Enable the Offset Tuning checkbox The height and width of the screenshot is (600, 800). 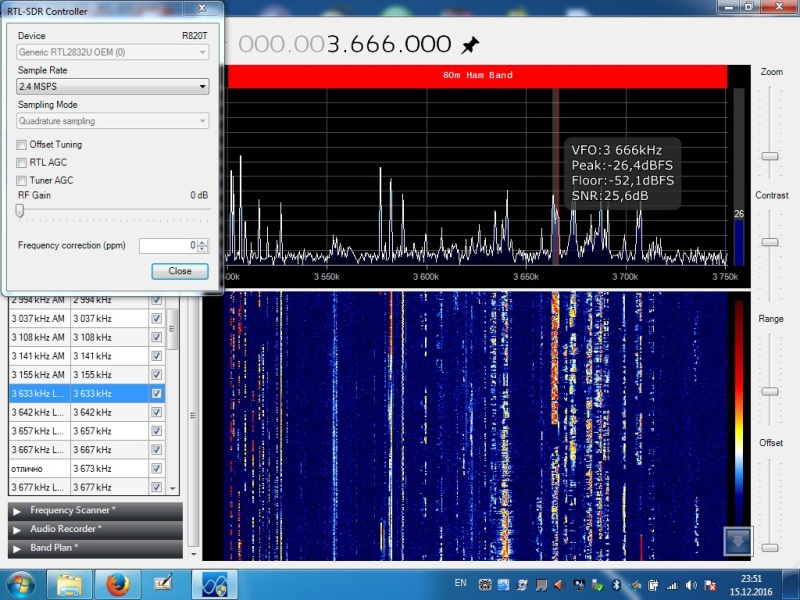pos(21,145)
